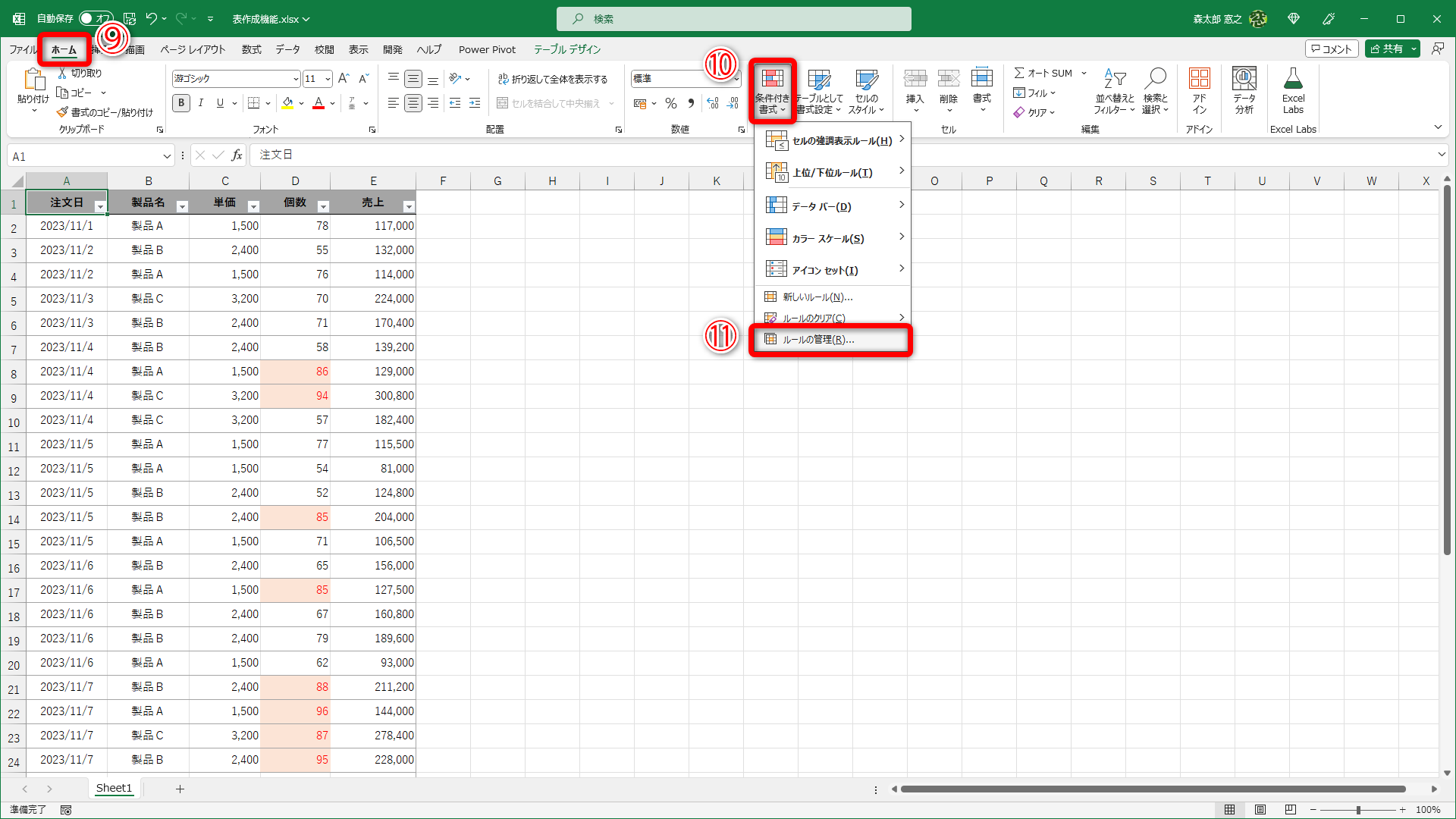
Task: Click the Format Painter brush icon
Action: pyautogui.click(x=62, y=112)
